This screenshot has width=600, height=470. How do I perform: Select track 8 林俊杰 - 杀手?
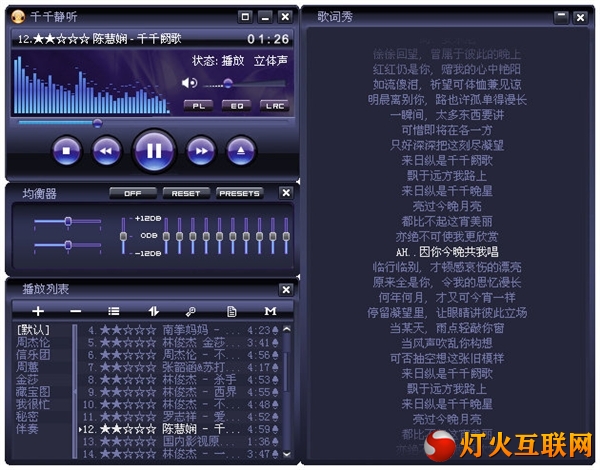click(x=179, y=380)
